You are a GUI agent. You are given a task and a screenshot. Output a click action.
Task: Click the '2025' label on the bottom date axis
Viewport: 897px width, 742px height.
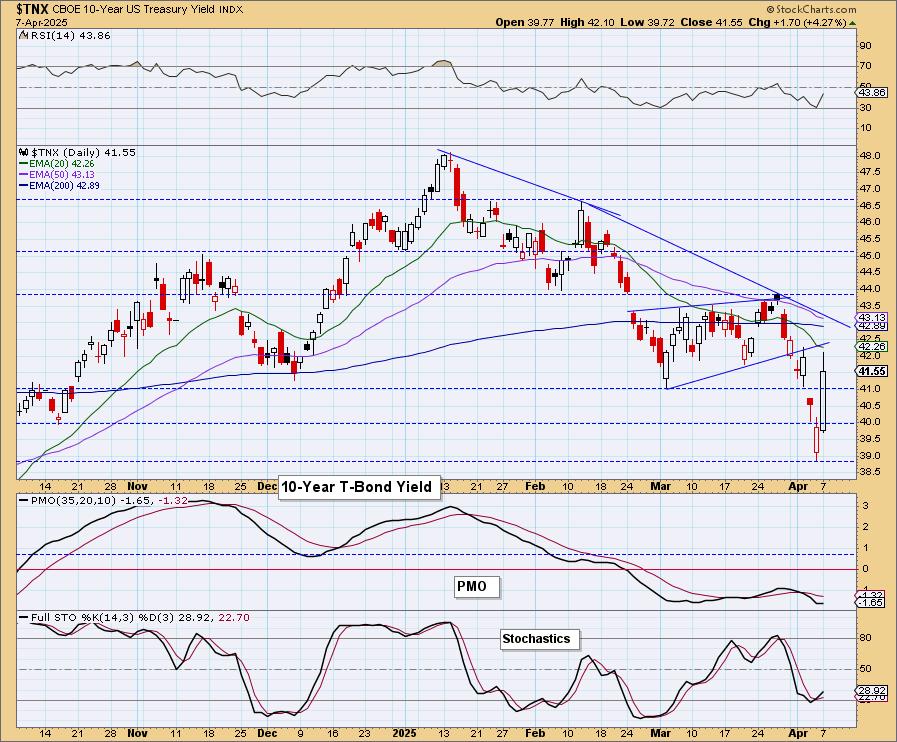[x=404, y=733]
